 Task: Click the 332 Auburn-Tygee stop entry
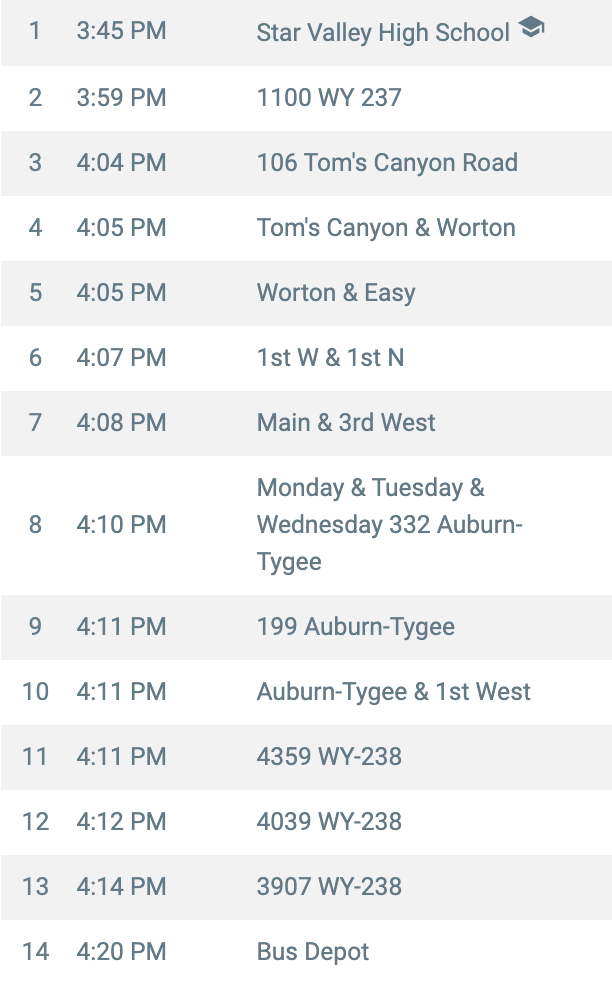(x=390, y=525)
